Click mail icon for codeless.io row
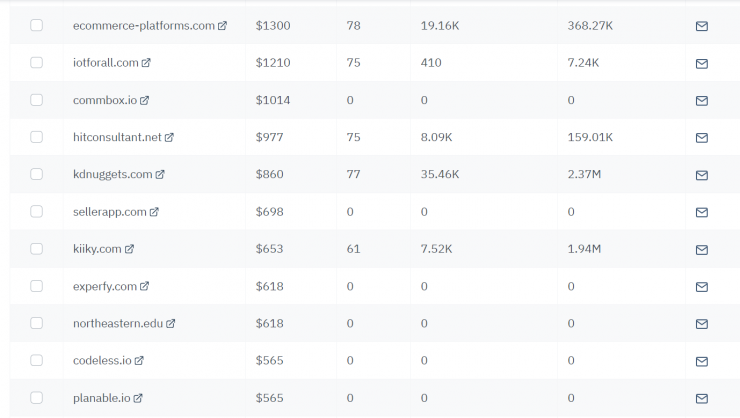Screen dimensions: 740x418 701,361
